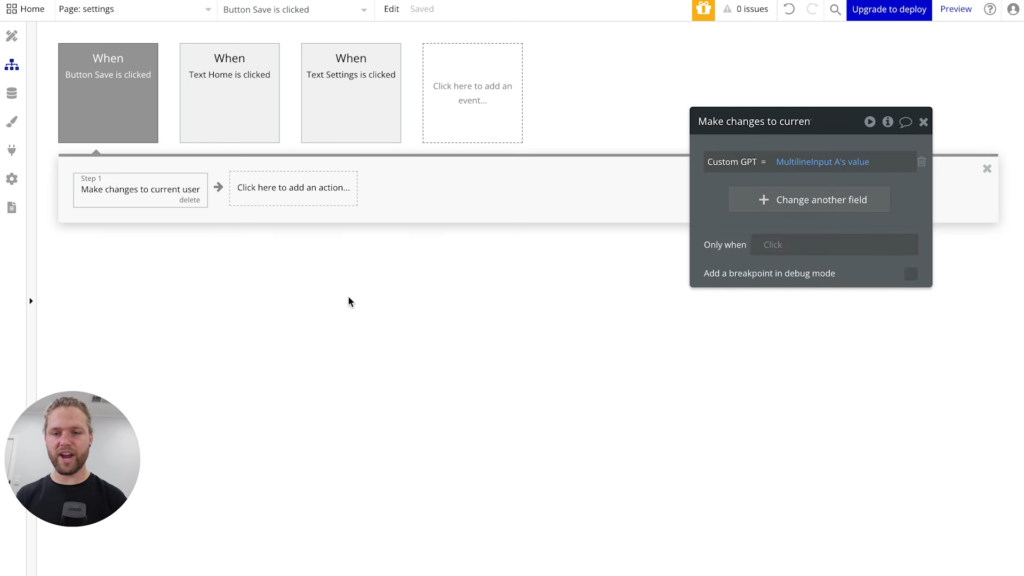Click the Only when condition input field
Viewport: 1024px width, 576px height.
[833, 244]
